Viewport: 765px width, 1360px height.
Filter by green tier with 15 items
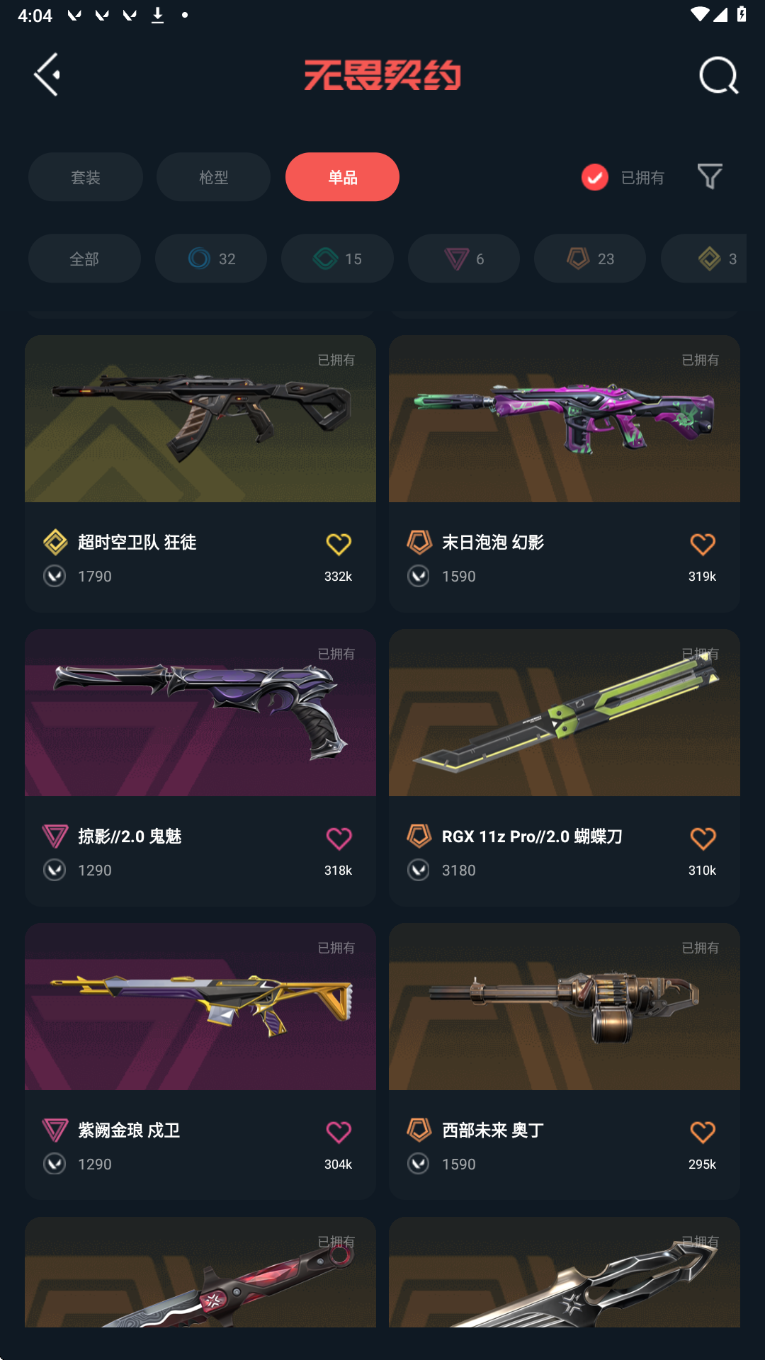click(x=337, y=259)
